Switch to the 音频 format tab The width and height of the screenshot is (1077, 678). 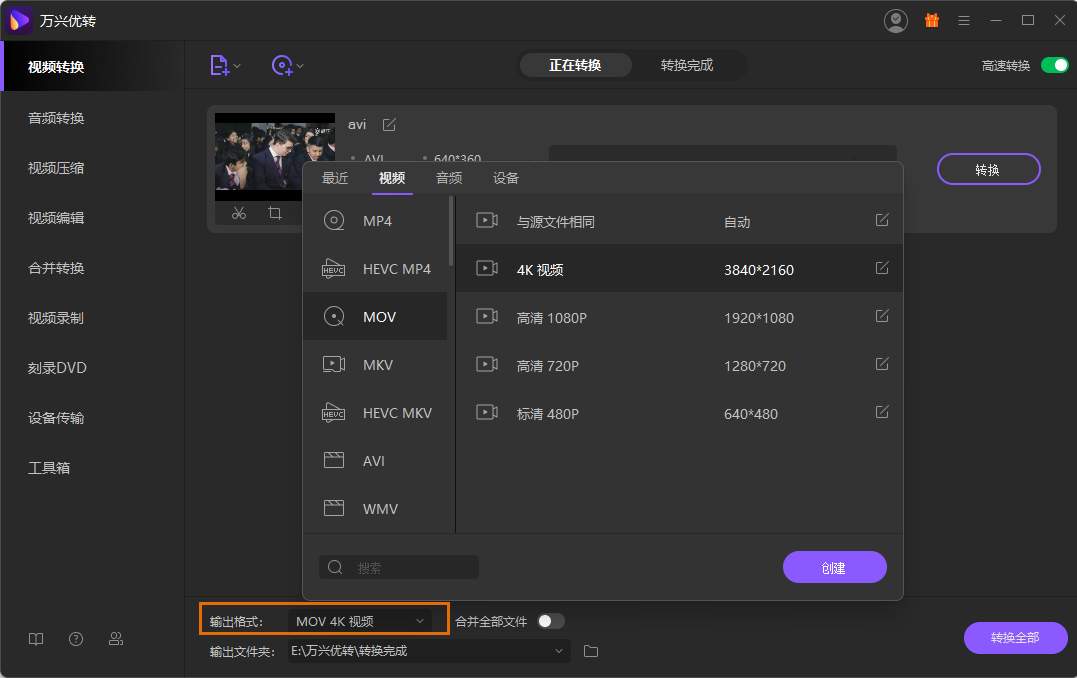[449, 178]
